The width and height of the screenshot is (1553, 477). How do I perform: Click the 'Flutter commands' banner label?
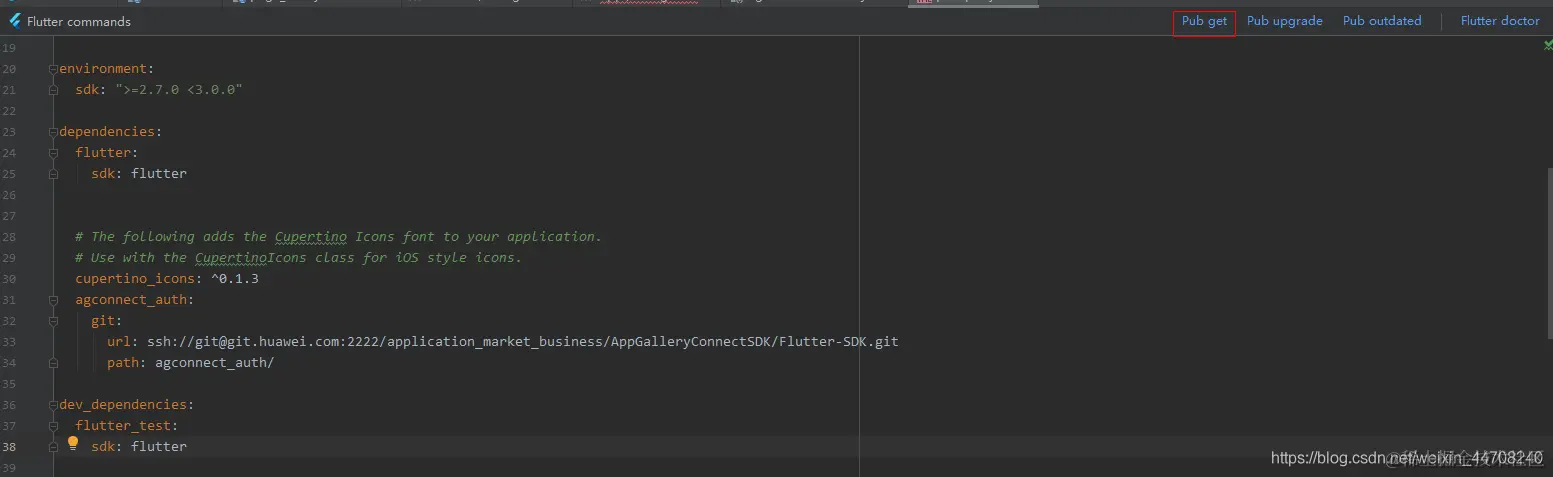tap(79, 21)
